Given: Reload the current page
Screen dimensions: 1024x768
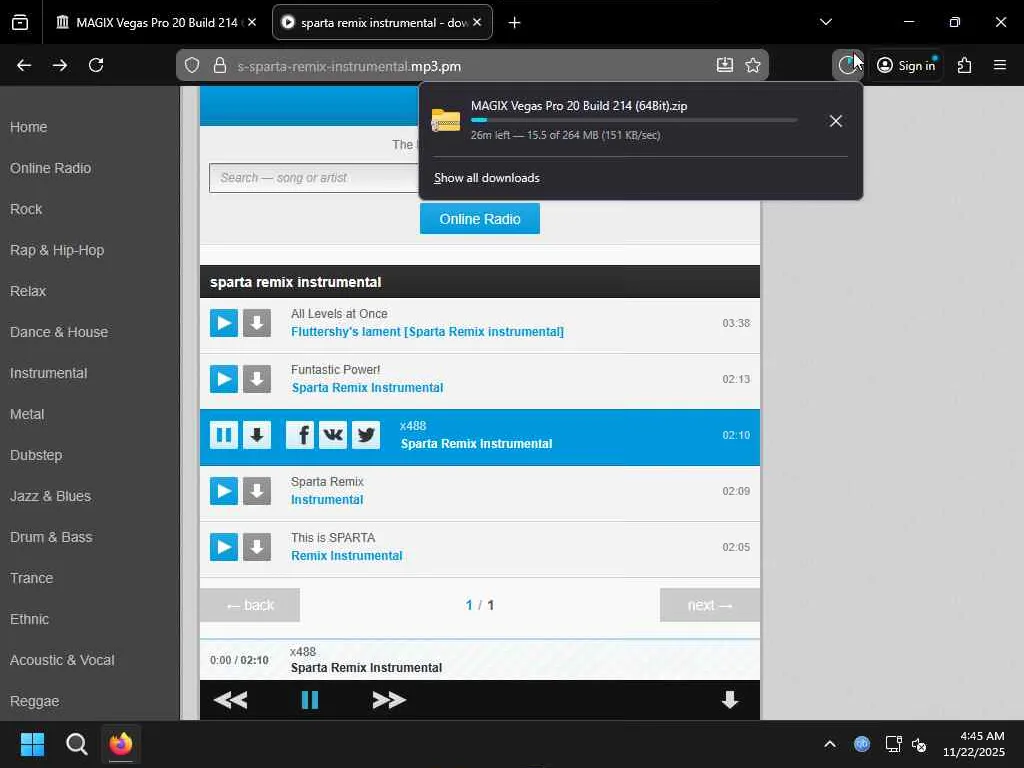Looking at the screenshot, I should (96, 65).
